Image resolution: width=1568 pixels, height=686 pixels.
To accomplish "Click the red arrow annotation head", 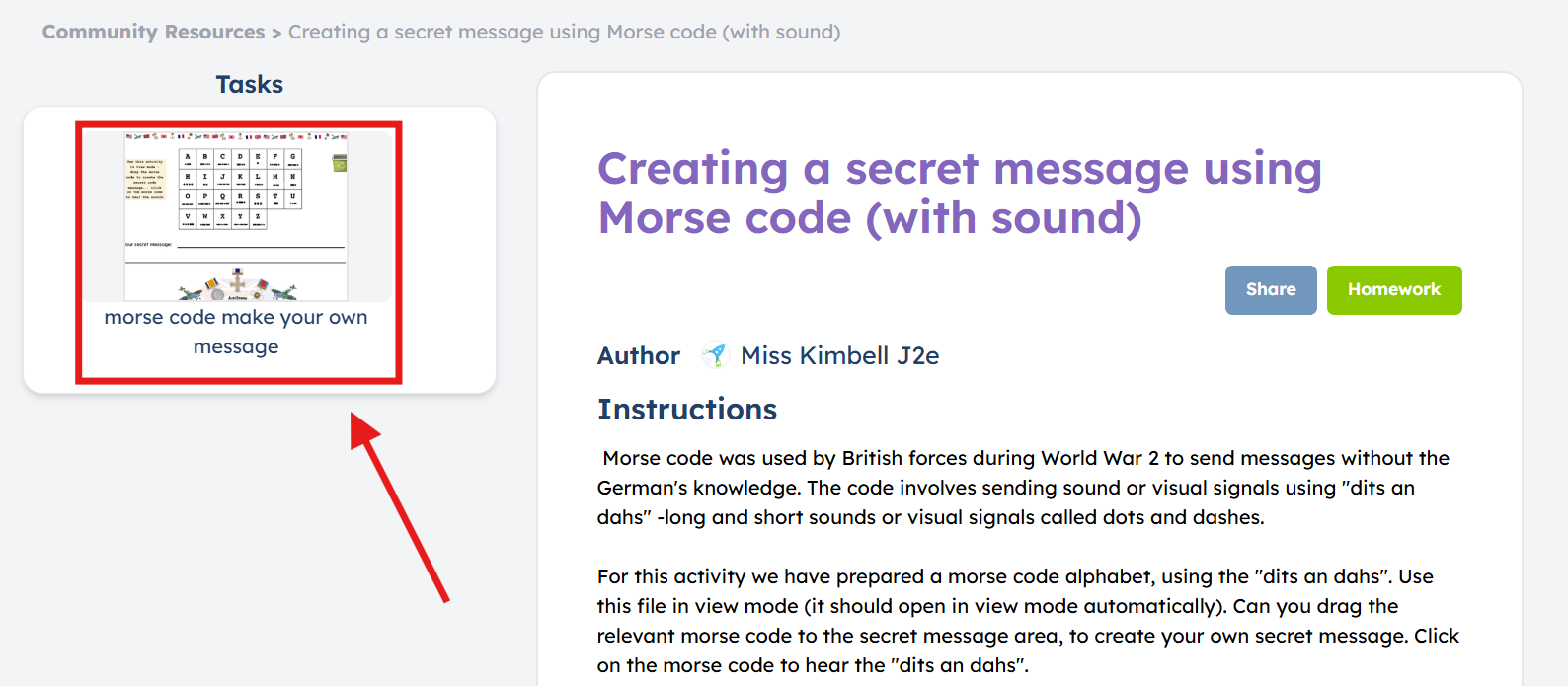I will click(365, 430).
